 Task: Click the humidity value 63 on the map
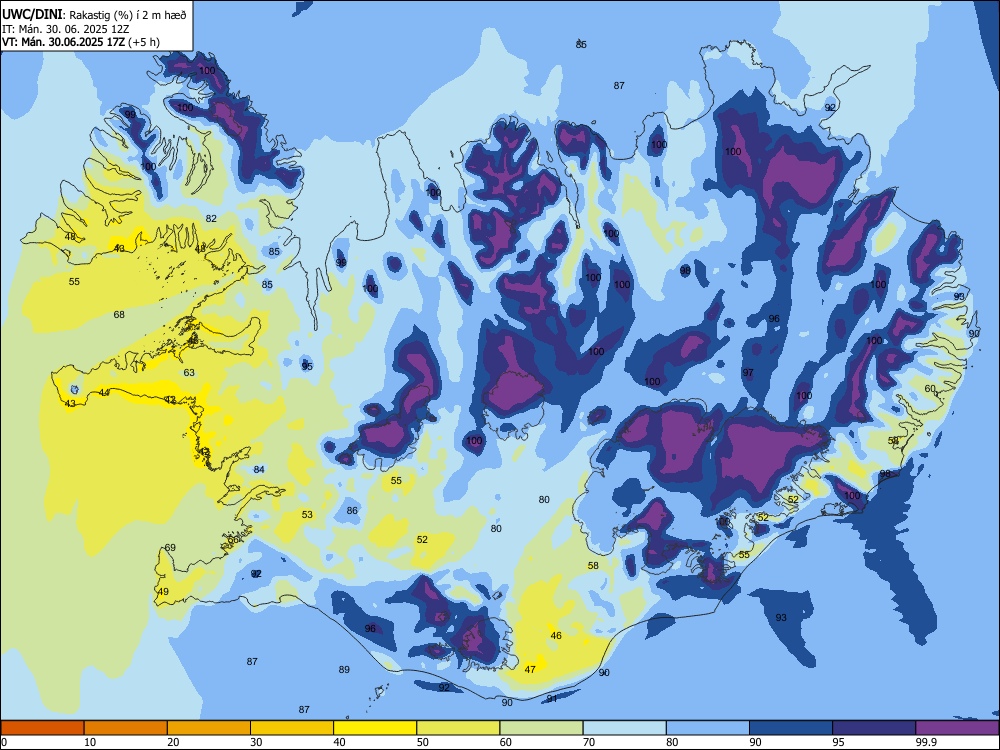(189, 372)
